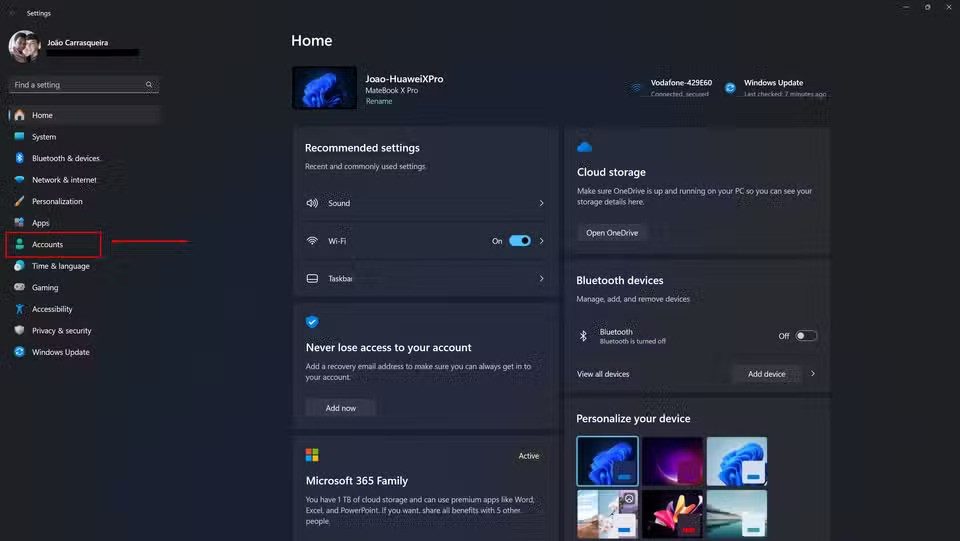Open the Windows Update status icon at top
Viewport: 960px width, 541px height.
[731, 88]
